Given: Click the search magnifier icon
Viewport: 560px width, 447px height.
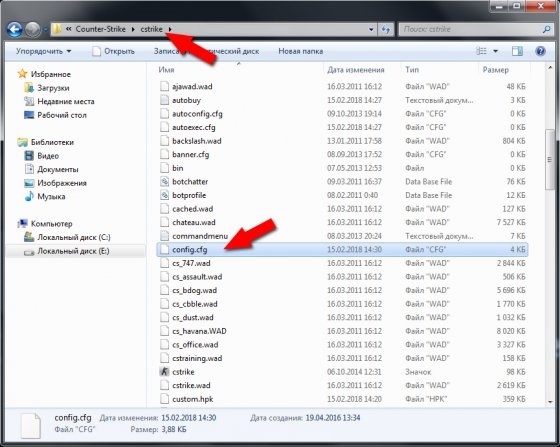Looking at the screenshot, I should pyautogui.click(x=546, y=29).
